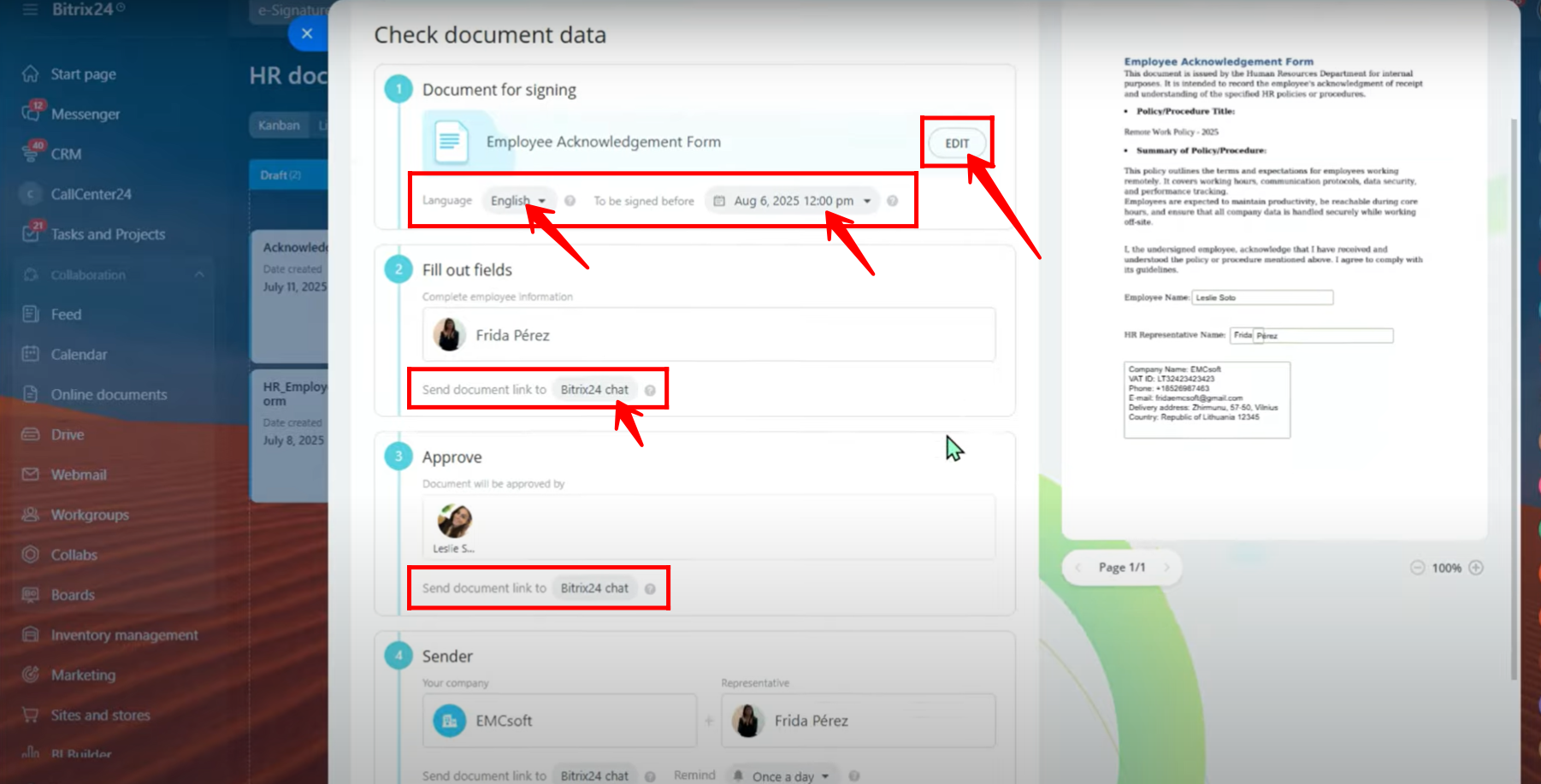The image size is (1541, 784).
Task: Click the Employee Acknowledgement Form document icon
Action: 452,142
